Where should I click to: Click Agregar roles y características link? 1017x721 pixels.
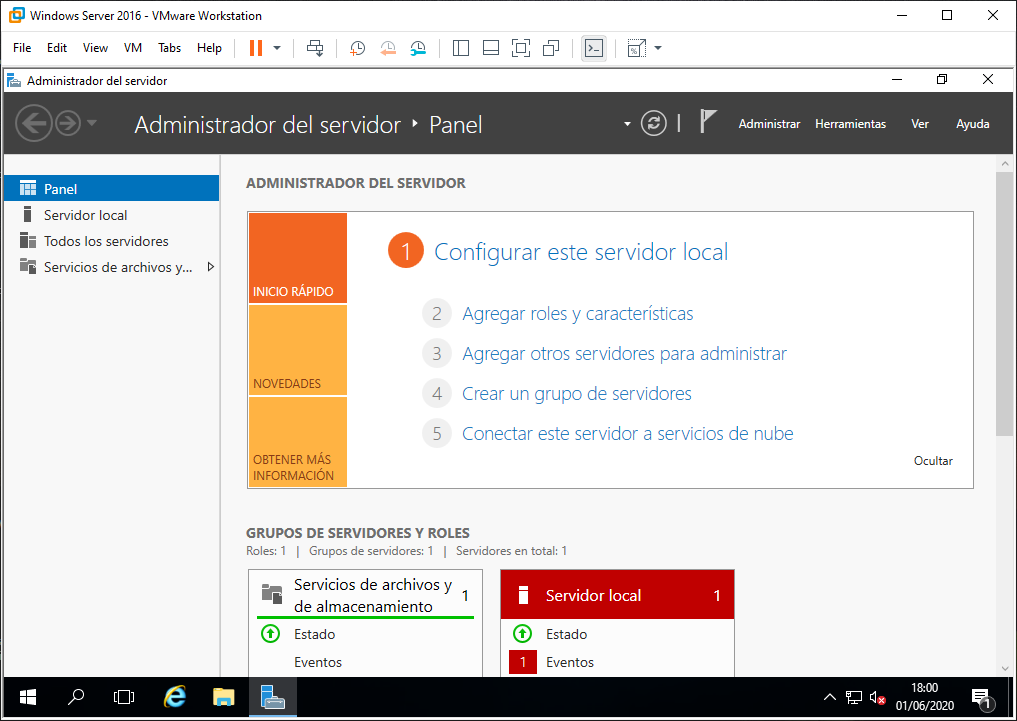click(x=577, y=314)
